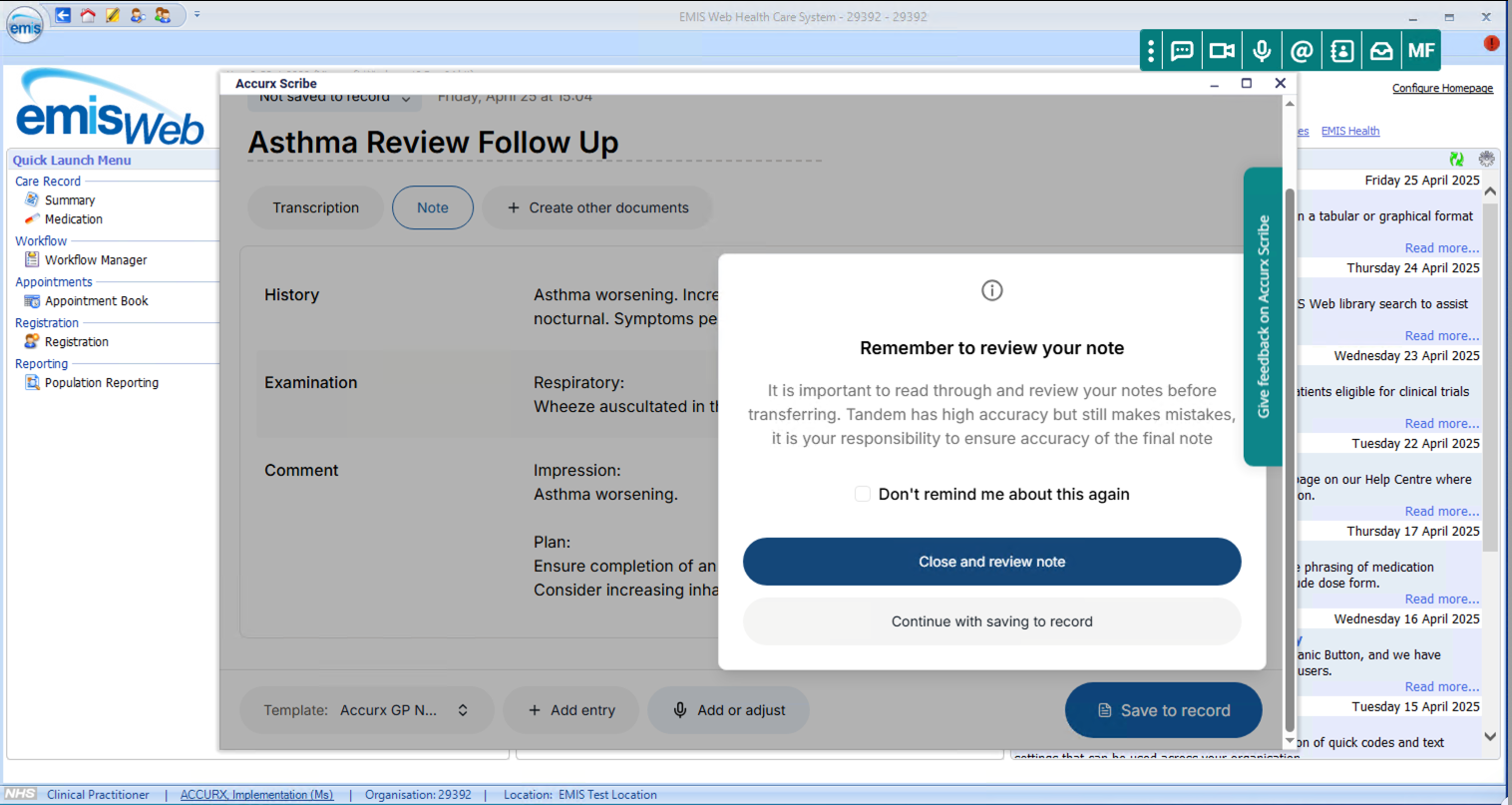1512x805 pixels.
Task: Select the Medication label in launch menu
Action: (74, 218)
